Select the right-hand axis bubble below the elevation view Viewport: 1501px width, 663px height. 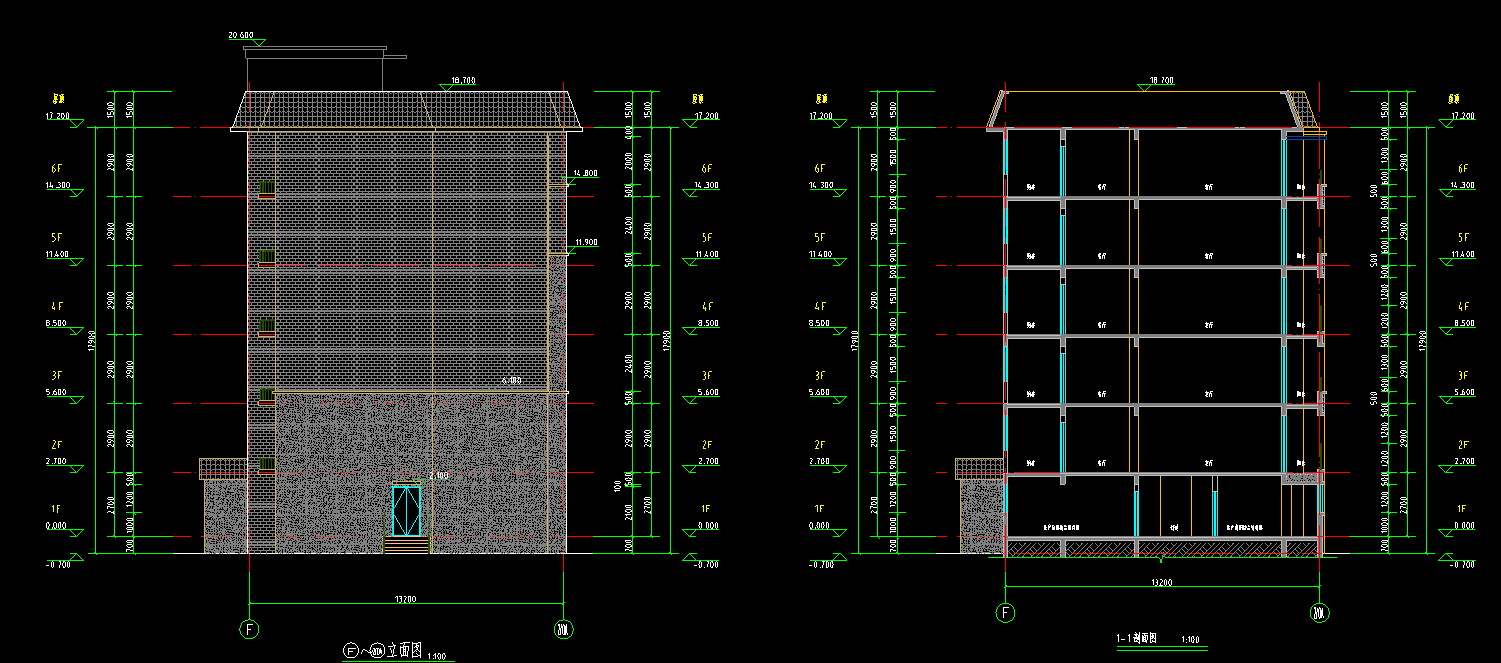563,629
